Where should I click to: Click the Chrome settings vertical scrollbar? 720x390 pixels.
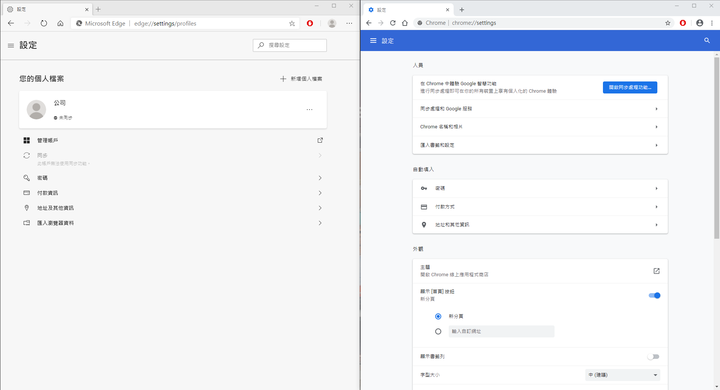(716, 147)
